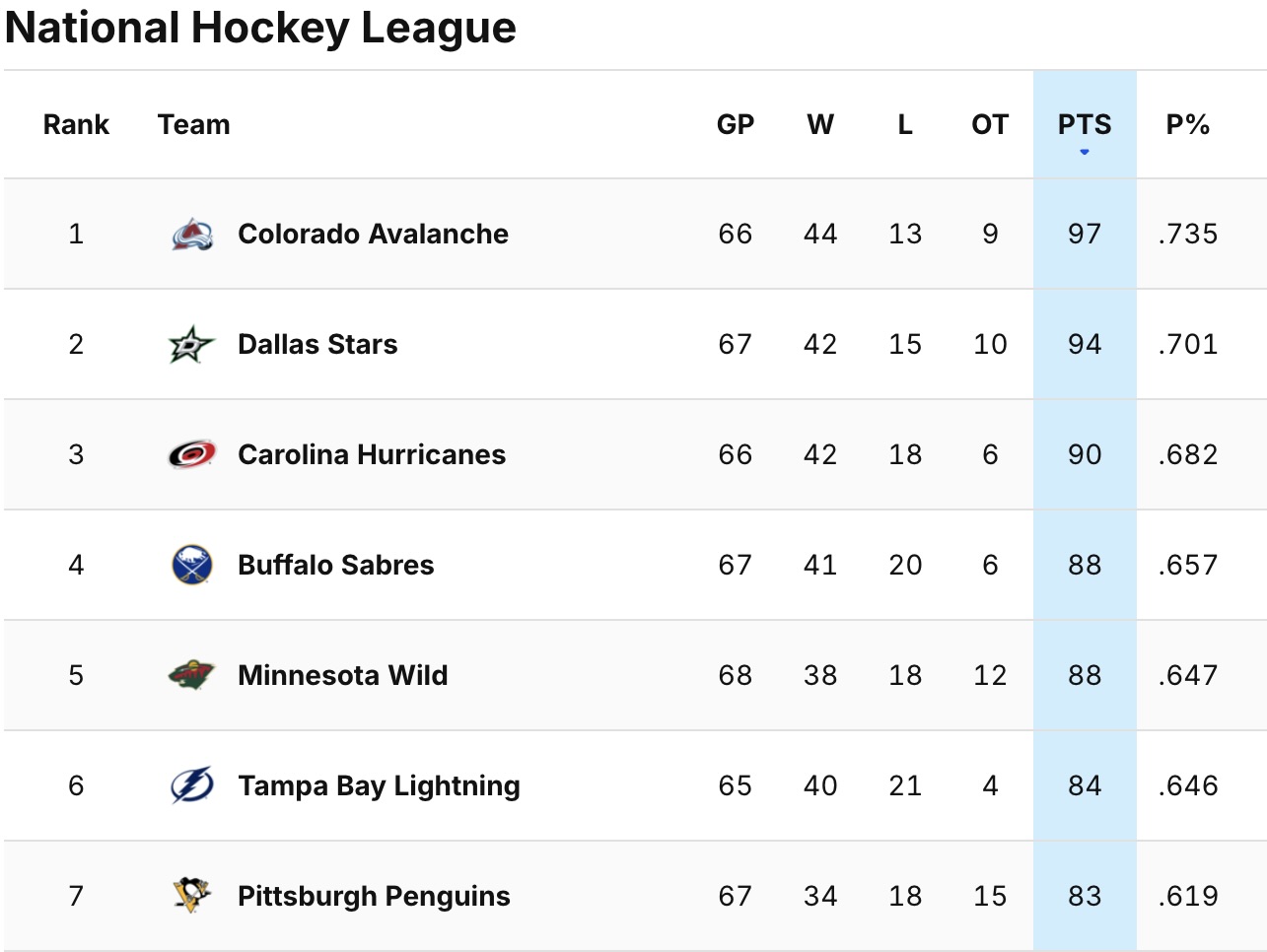The height and width of the screenshot is (952, 1267).
Task: Click the Tampa Bay Lightning logo
Action: click(x=191, y=785)
